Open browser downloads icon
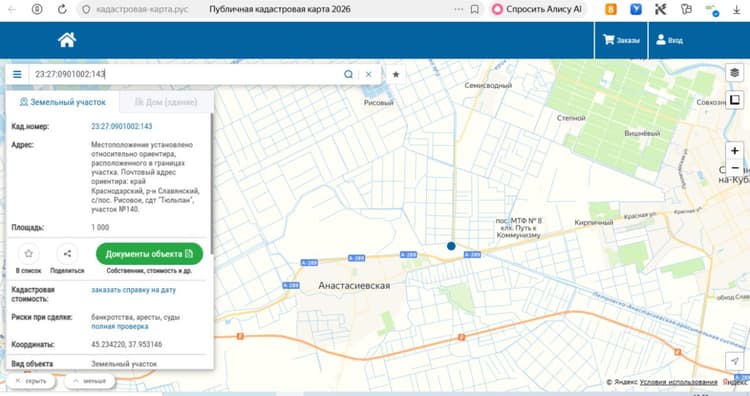This screenshot has height=396, width=750. [x=737, y=9]
